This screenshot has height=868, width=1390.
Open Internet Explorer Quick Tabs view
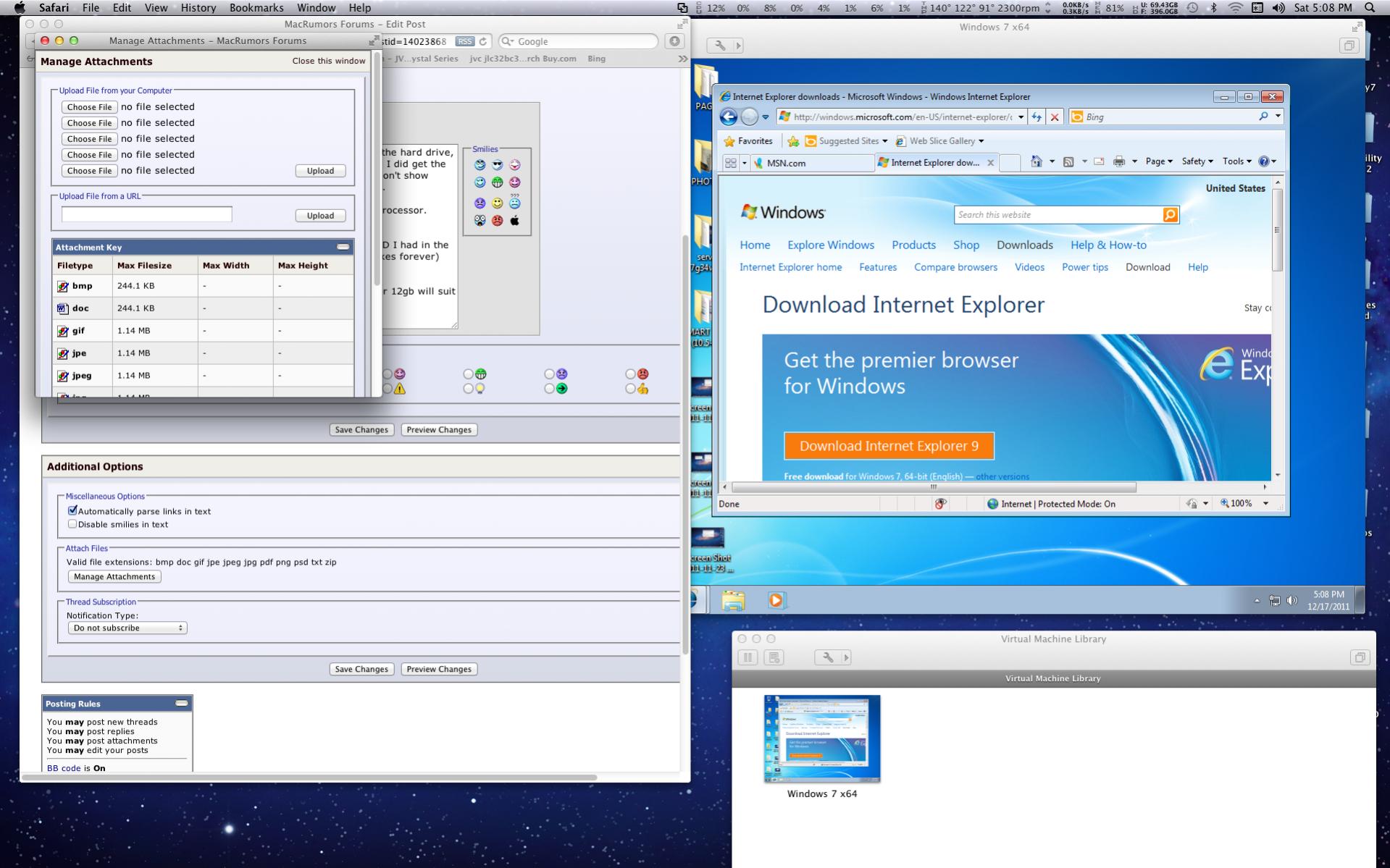730,163
